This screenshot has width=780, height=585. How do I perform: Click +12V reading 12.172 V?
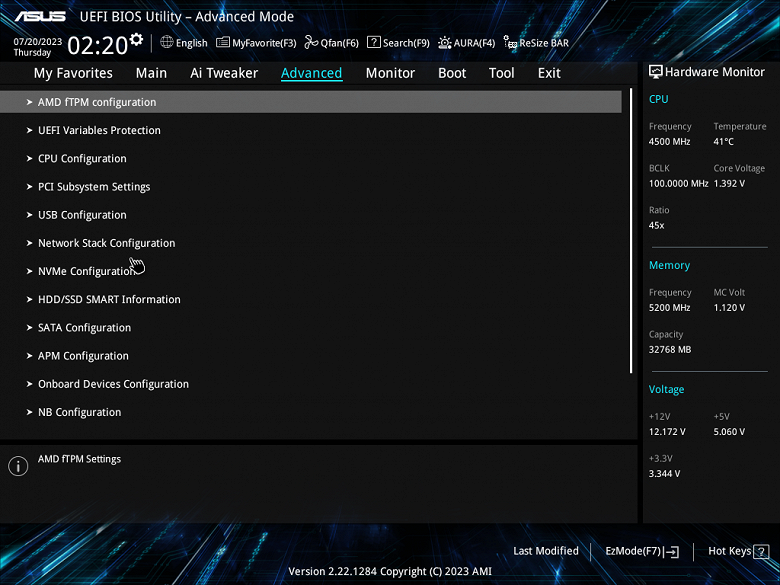point(667,432)
